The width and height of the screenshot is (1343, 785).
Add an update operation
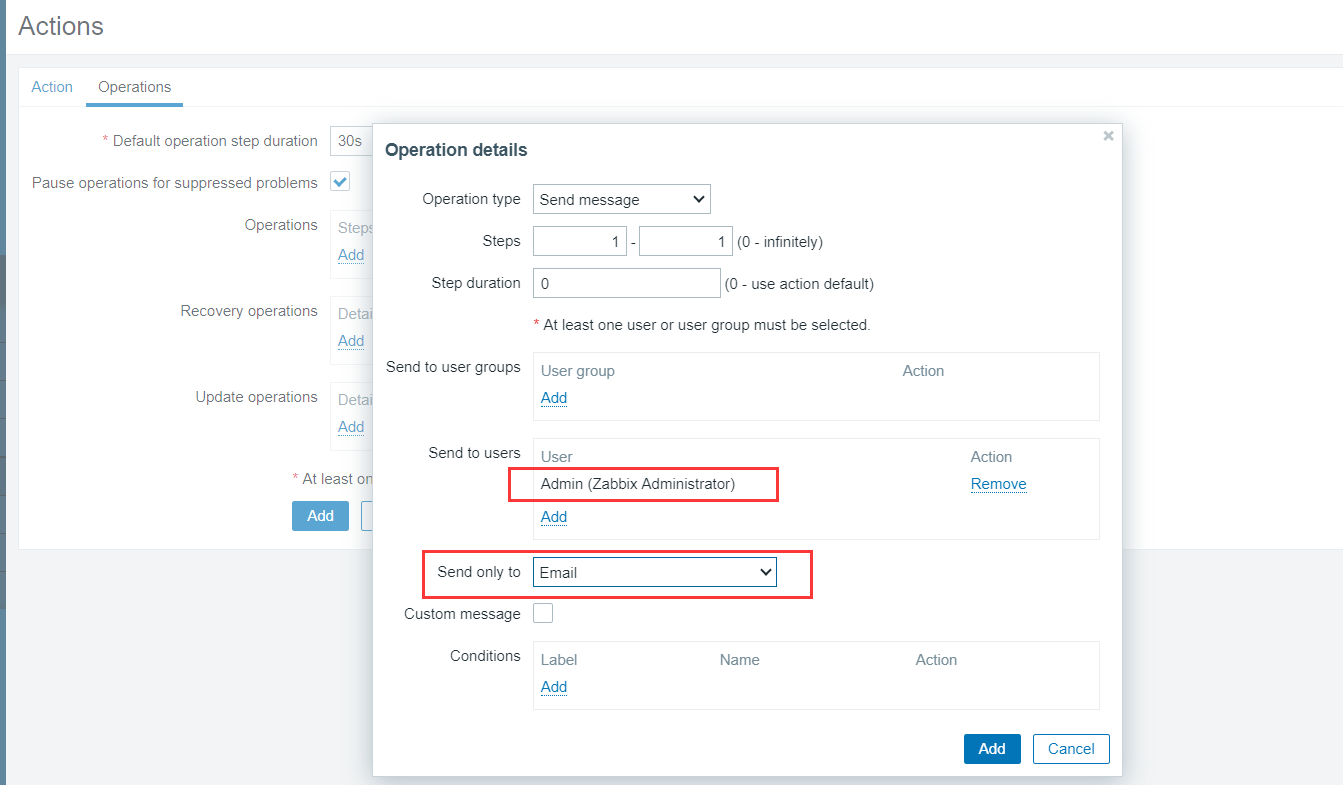click(351, 427)
